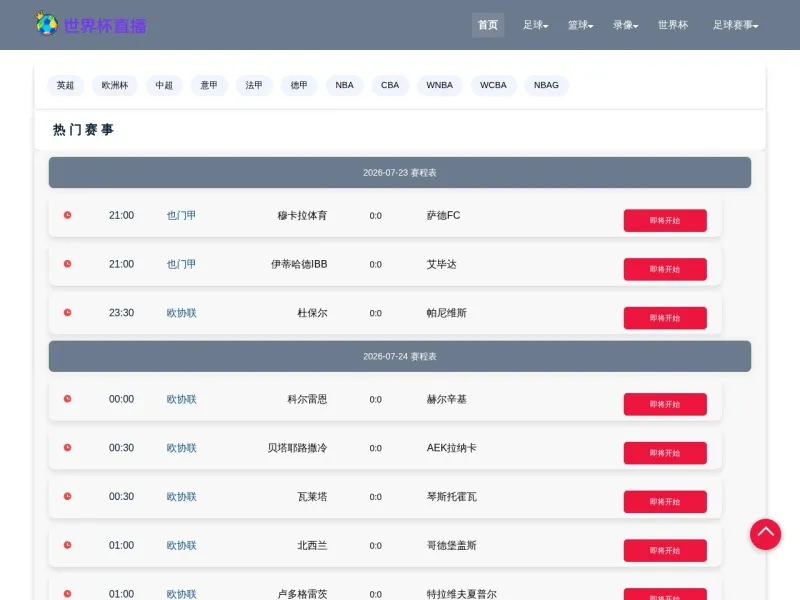Click clock icon in 瓦莱塔 match row
Viewport: 800px width, 600px height.
(67, 496)
